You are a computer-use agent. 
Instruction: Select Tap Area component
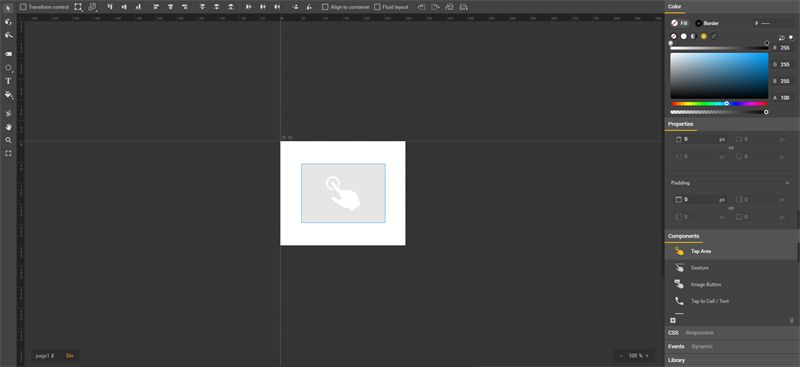pyautogui.click(x=731, y=251)
